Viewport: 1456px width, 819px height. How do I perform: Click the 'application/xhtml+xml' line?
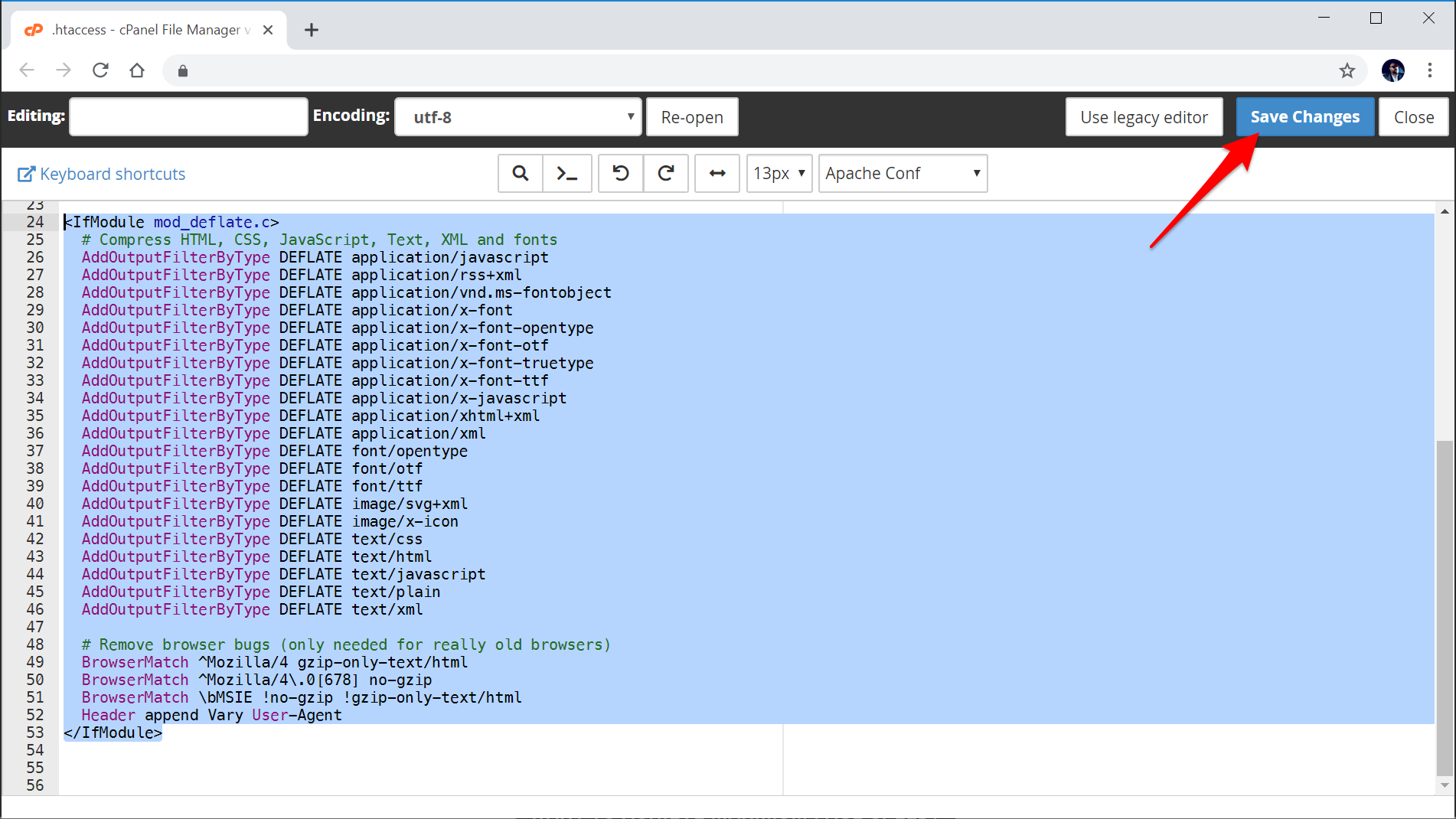click(x=311, y=416)
